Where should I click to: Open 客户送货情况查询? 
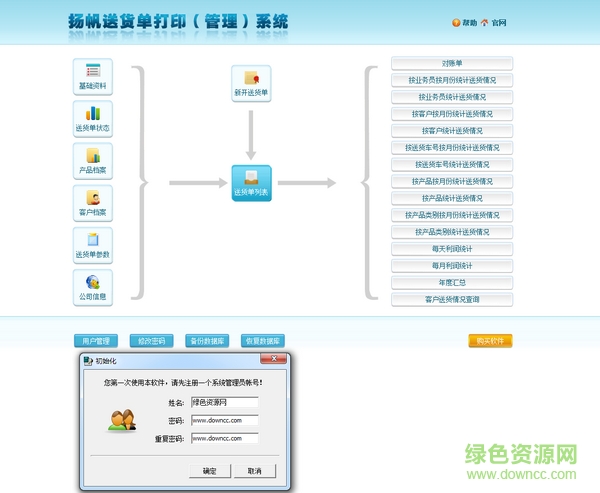pos(452,299)
